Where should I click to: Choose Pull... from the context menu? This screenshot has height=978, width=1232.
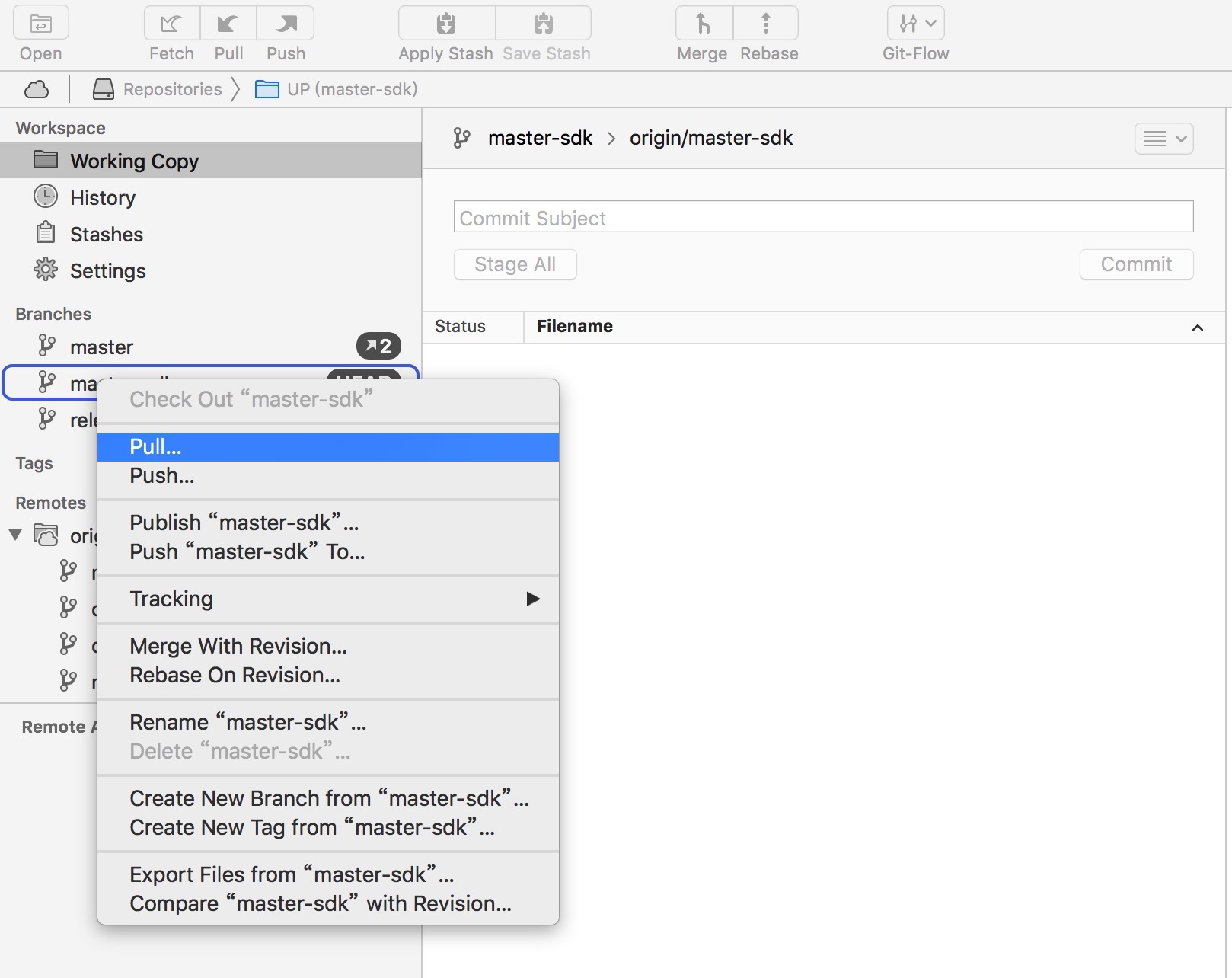pyautogui.click(x=327, y=447)
